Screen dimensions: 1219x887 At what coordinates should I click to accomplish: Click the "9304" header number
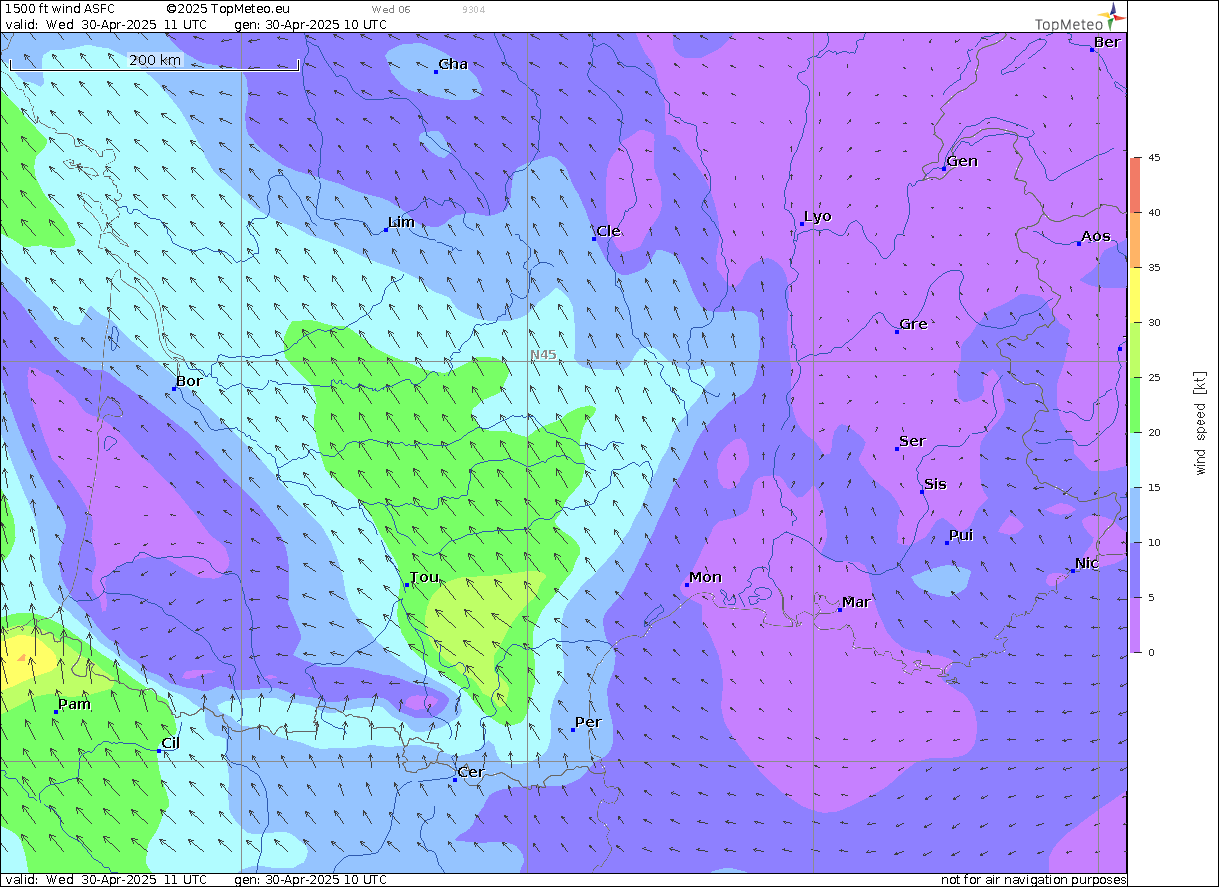pyautogui.click(x=474, y=9)
